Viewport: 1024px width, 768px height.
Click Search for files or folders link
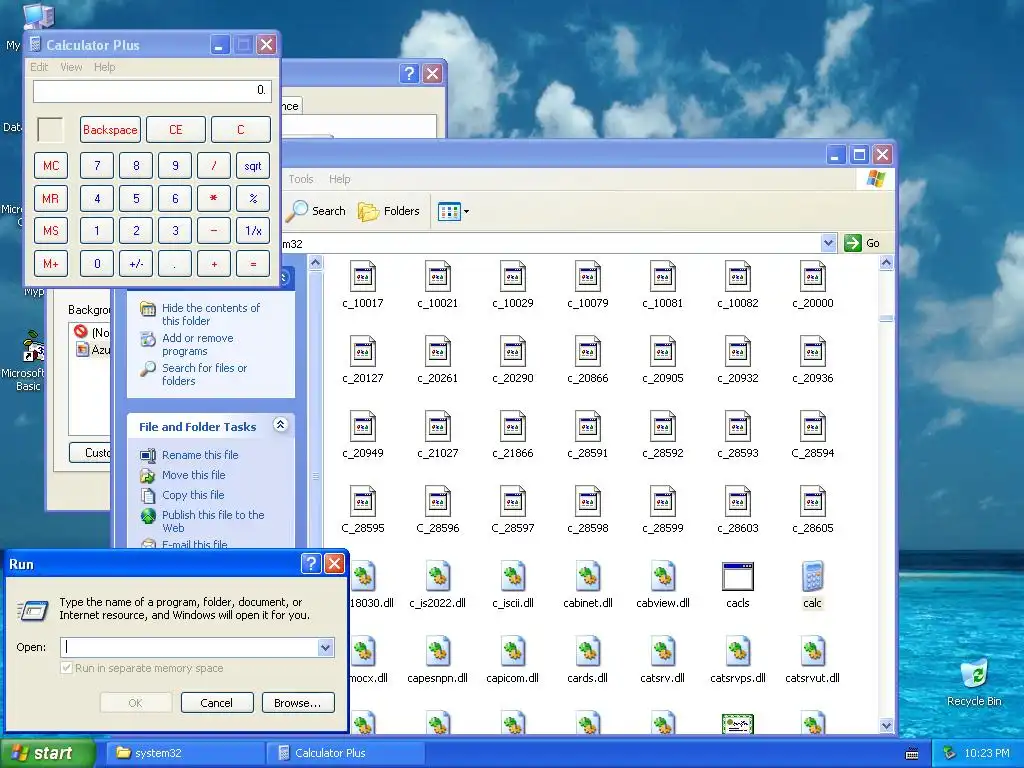(204, 374)
